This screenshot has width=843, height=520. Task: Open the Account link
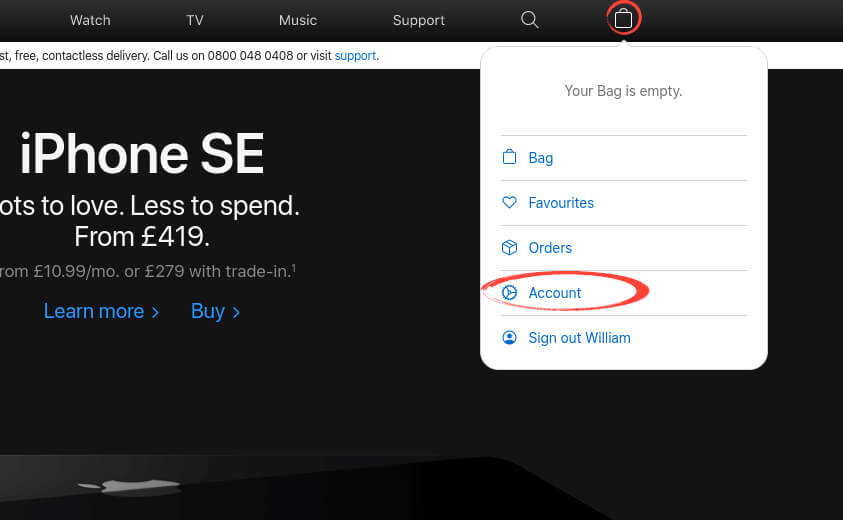[x=555, y=293]
